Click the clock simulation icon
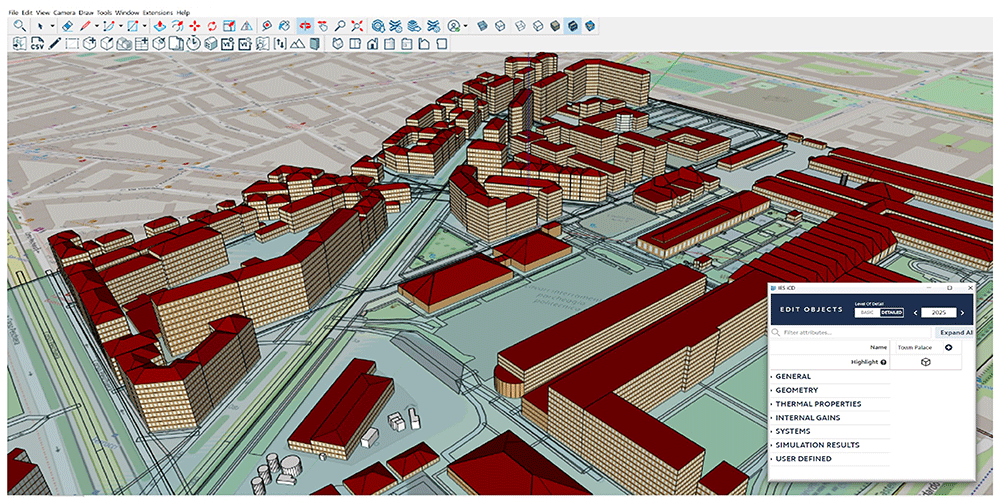The height and width of the screenshot is (504, 1000). point(194,43)
